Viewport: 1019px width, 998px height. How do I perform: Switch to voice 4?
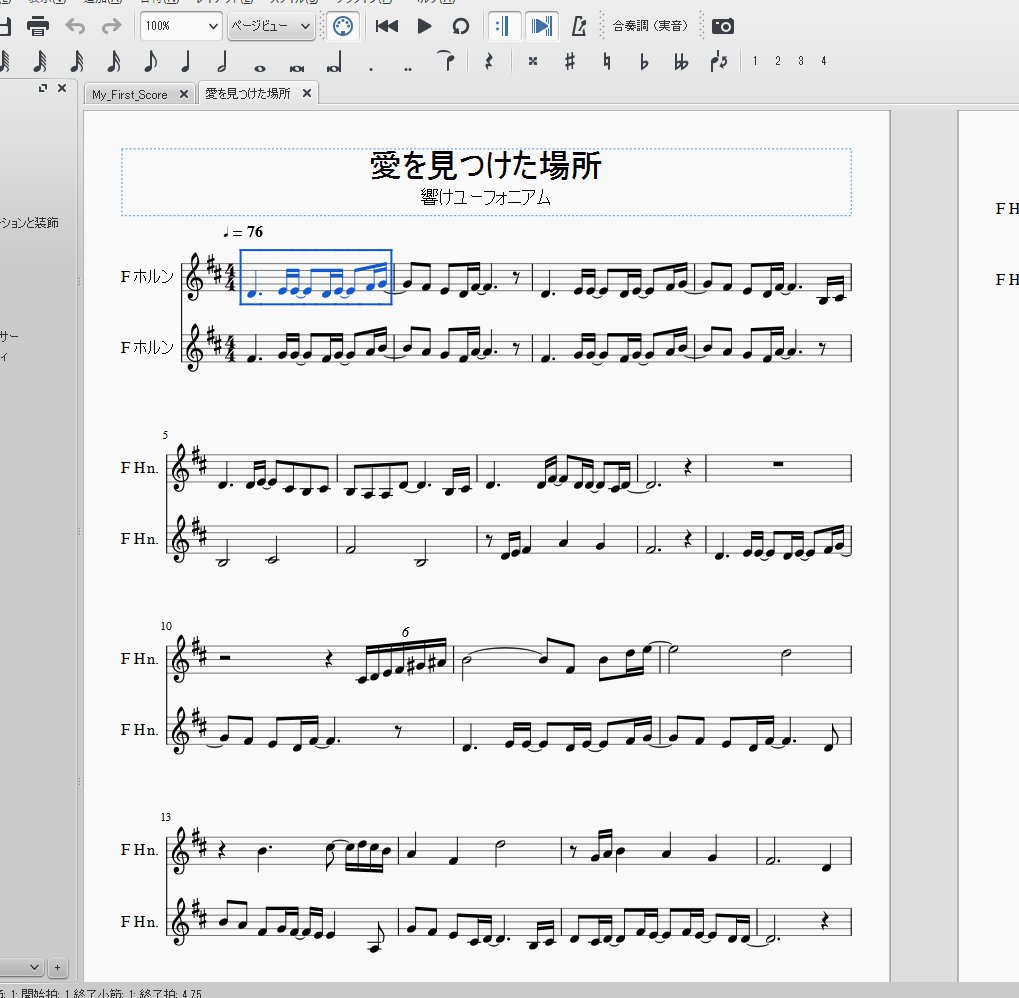(x=823, y=61)
